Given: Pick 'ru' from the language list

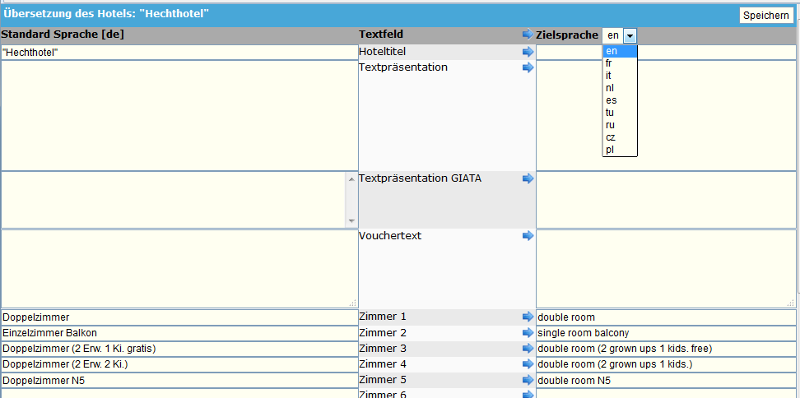Looking at the screenshot, I should [x=620, y=125].
